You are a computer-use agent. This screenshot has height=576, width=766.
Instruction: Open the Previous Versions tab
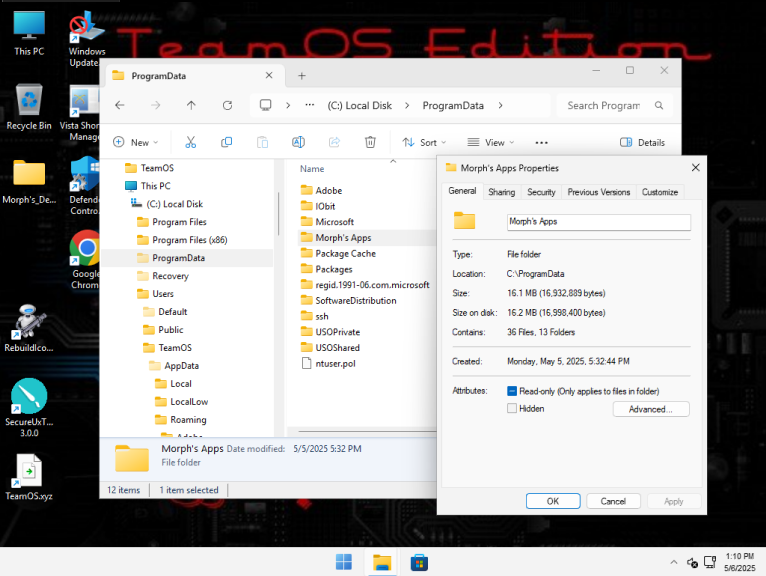pos(598,192)
